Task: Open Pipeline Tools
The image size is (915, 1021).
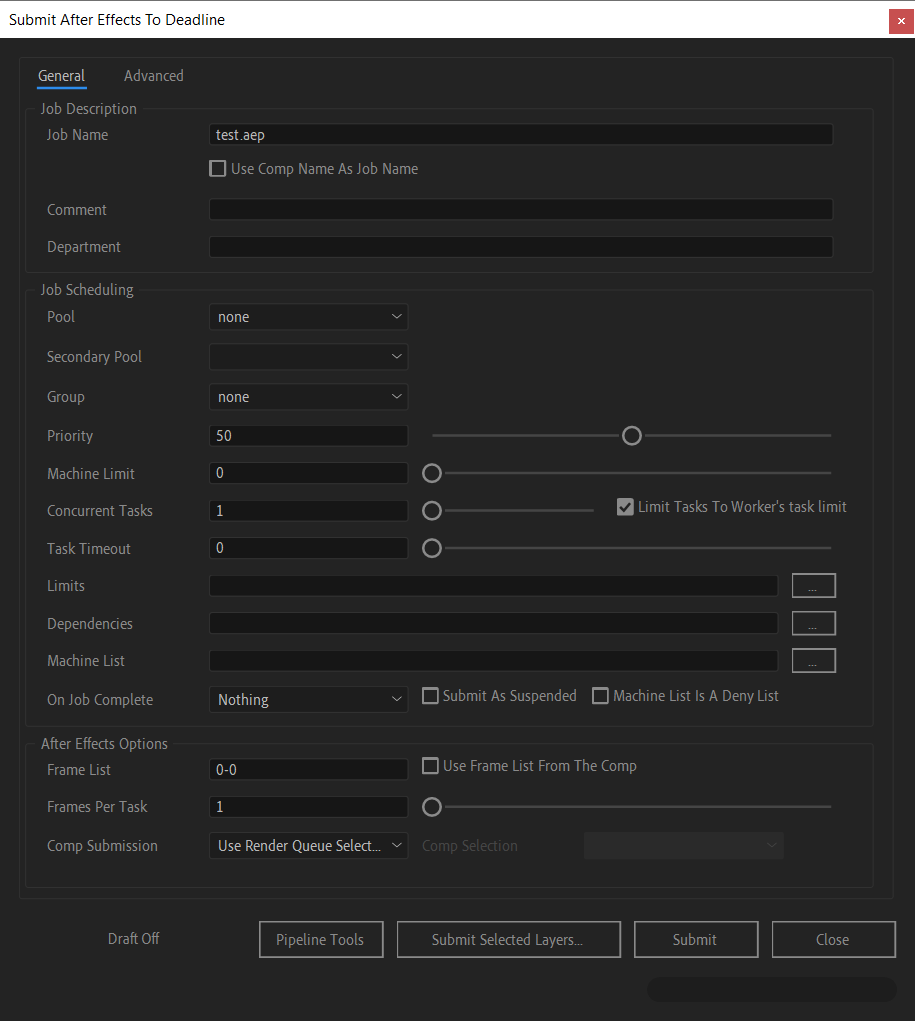Action: point(320,940)
